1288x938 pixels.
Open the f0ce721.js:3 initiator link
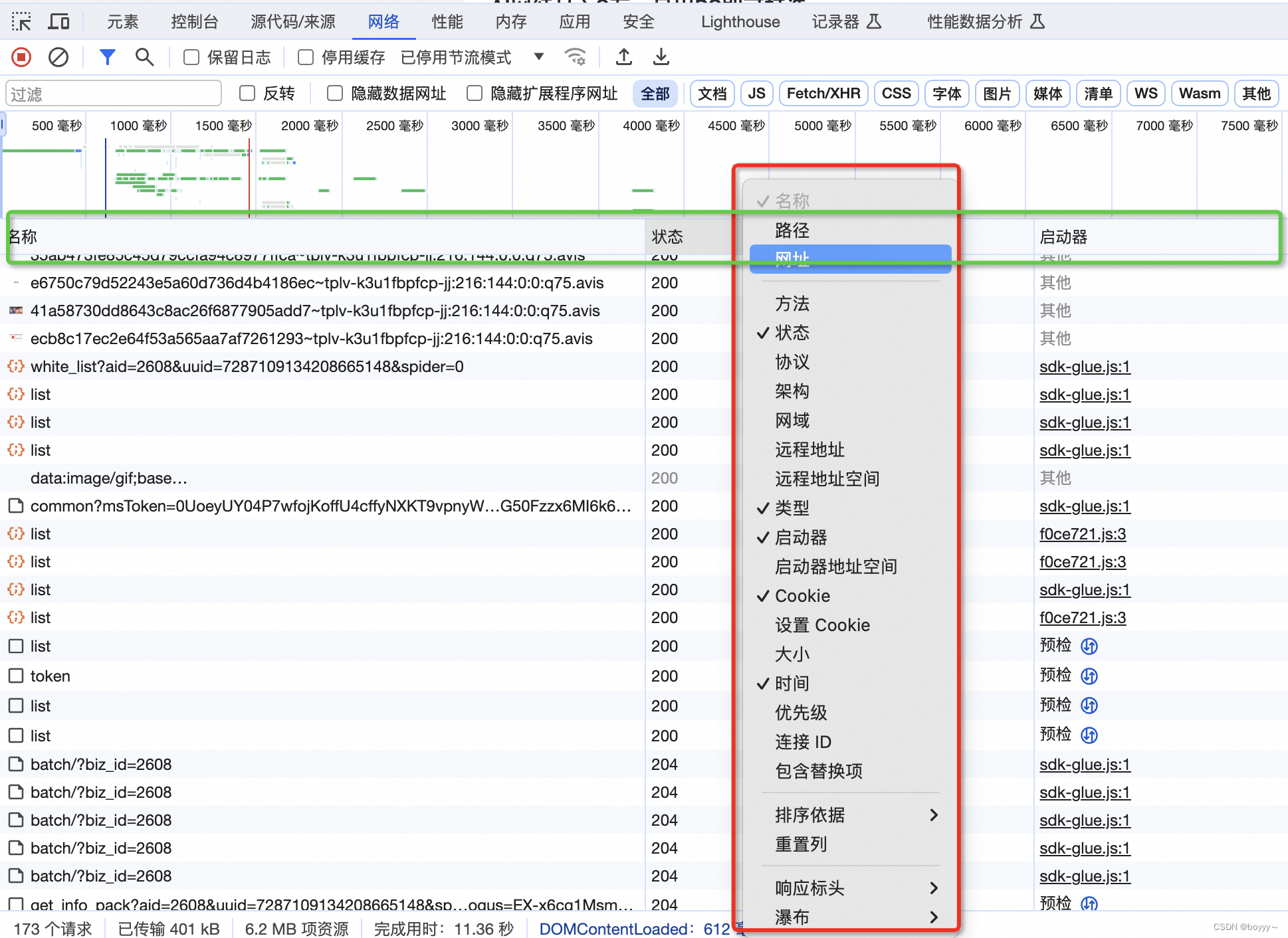(1082, 534)
